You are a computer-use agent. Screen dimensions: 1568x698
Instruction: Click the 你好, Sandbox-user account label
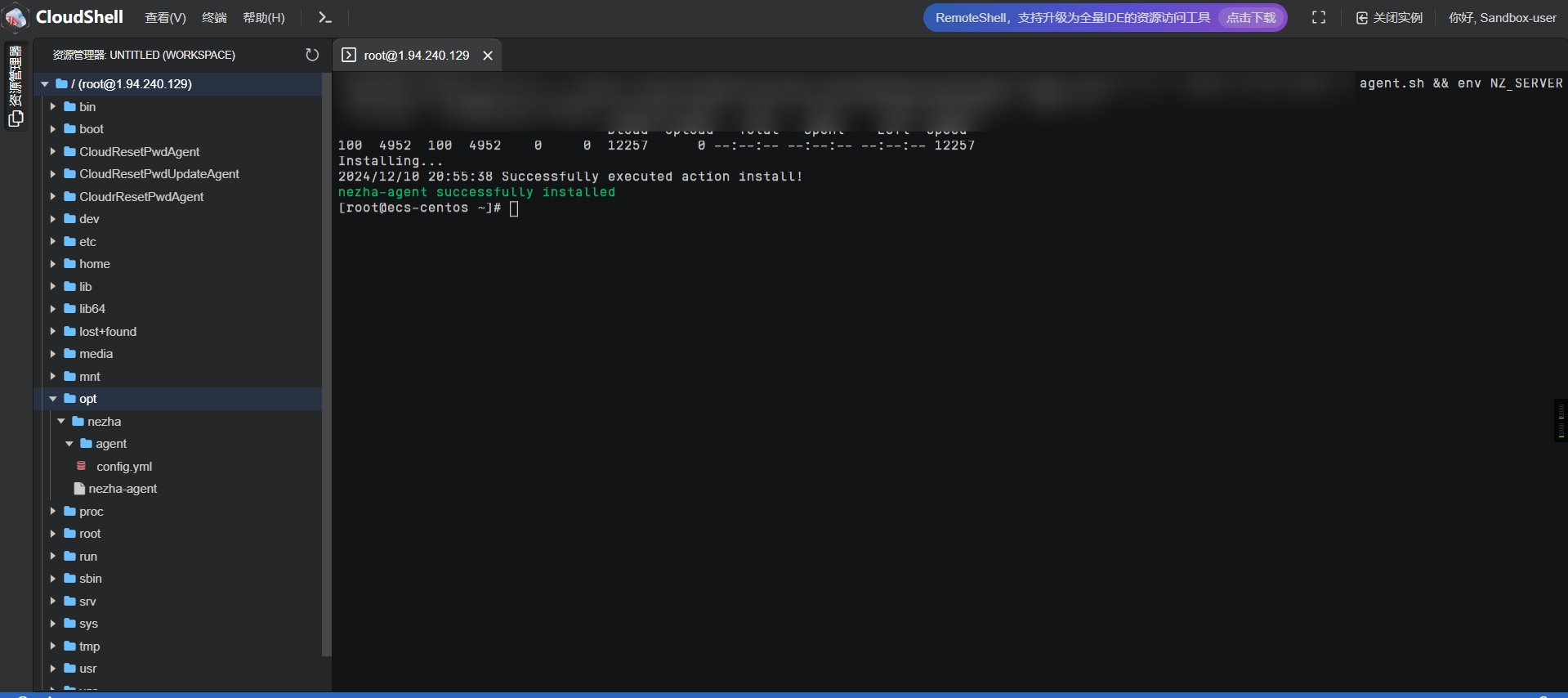pyautogui.click(x=1503, y=18)
